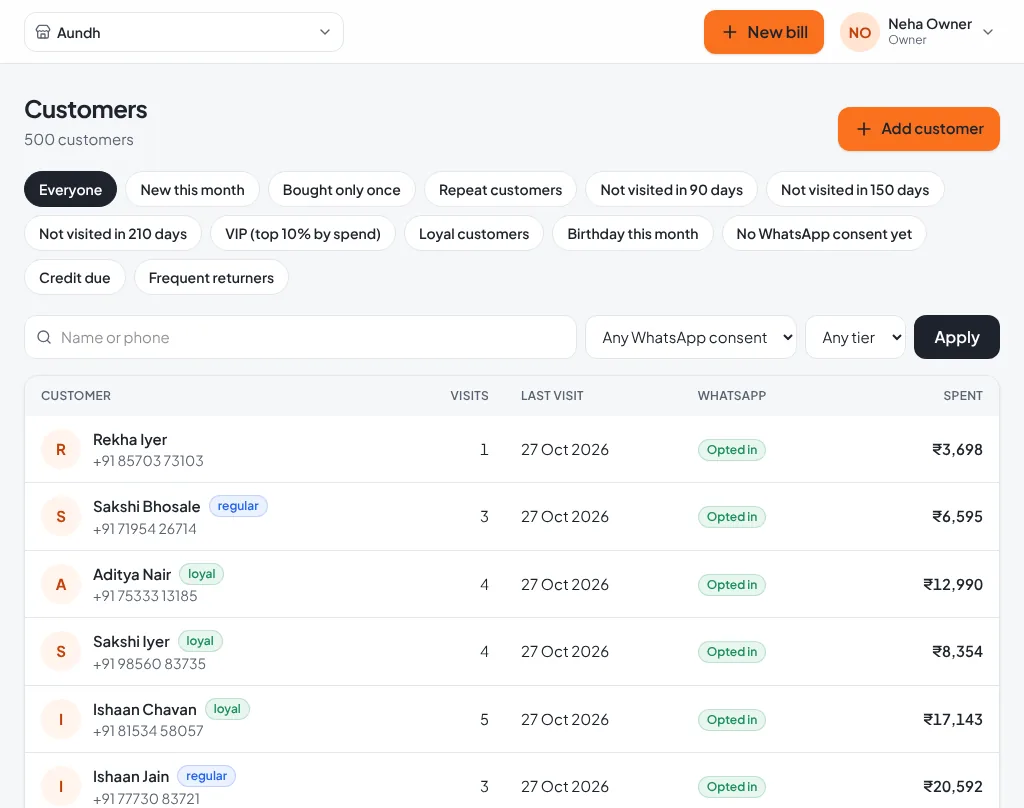The height and width of the screenshot is (808, 1024).
Task: Click the New bill button
Action: point(763,32)
